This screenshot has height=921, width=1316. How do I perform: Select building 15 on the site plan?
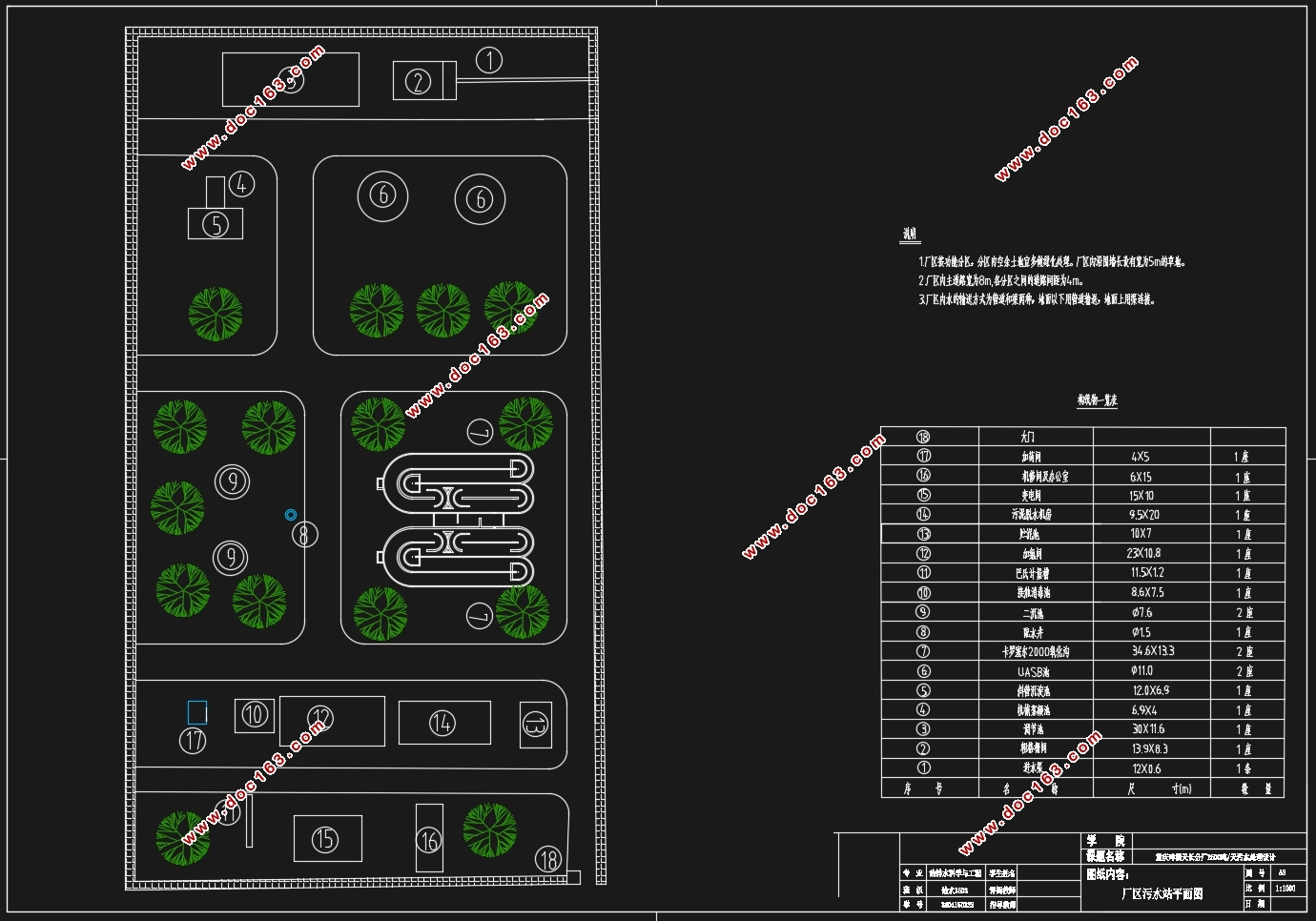pyautogui.click(x=327, y=838)
